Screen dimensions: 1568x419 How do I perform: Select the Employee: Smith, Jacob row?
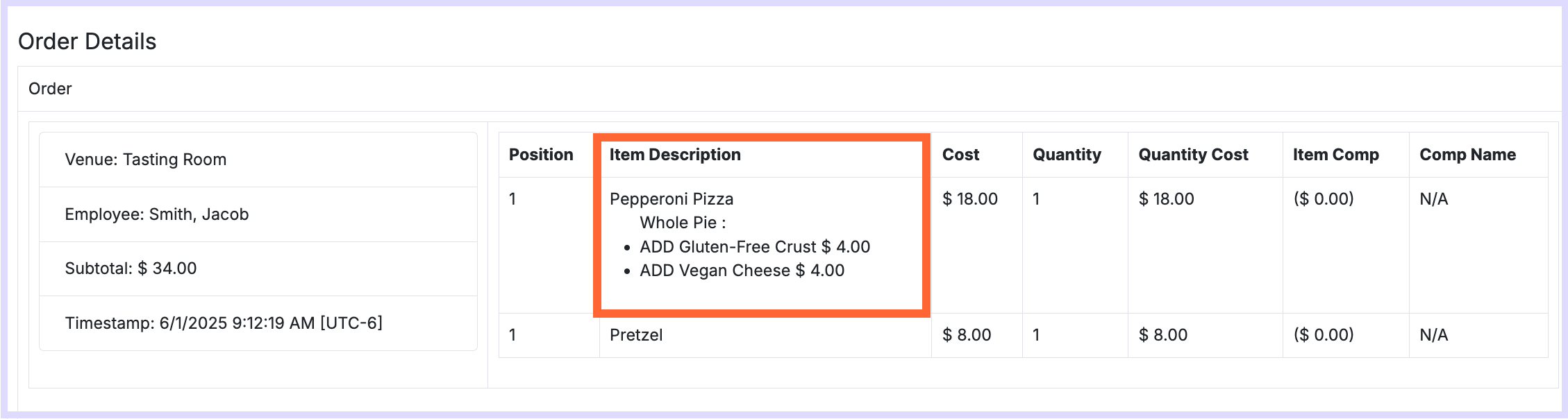point(258,214)
